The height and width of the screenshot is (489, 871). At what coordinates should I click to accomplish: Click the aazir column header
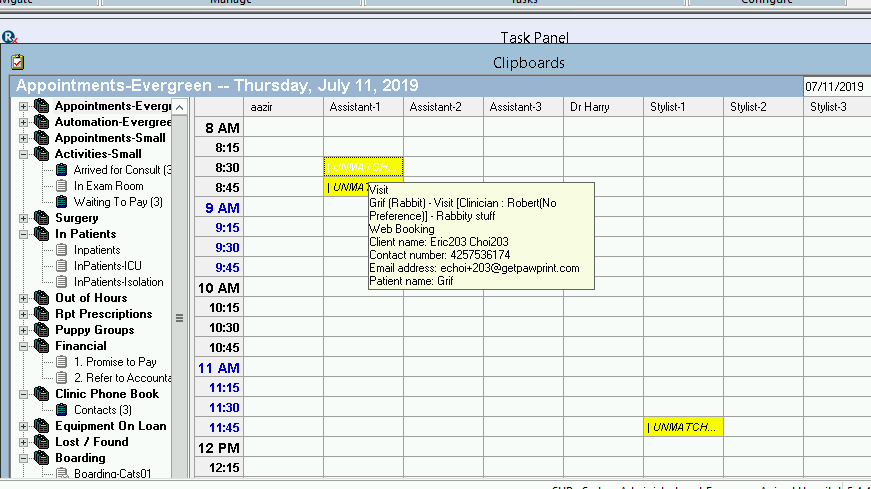pos(283,107)
